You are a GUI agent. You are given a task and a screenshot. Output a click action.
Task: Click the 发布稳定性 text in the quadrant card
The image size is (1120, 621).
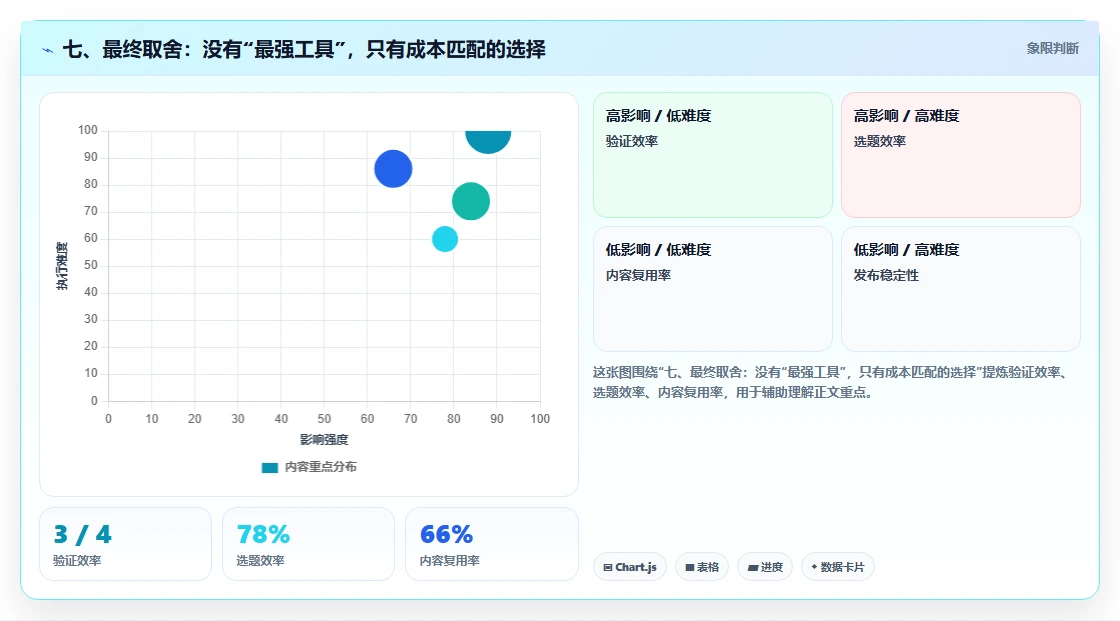coord(886,275)
